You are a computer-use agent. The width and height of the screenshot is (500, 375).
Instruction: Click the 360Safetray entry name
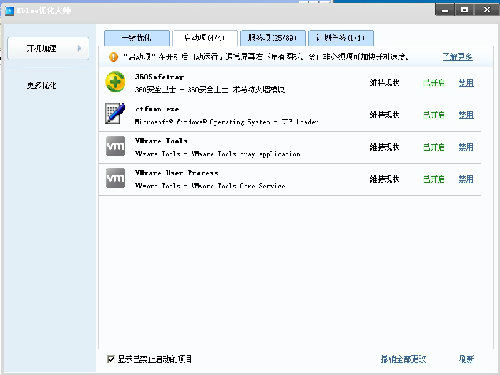[x=159, y=77]
